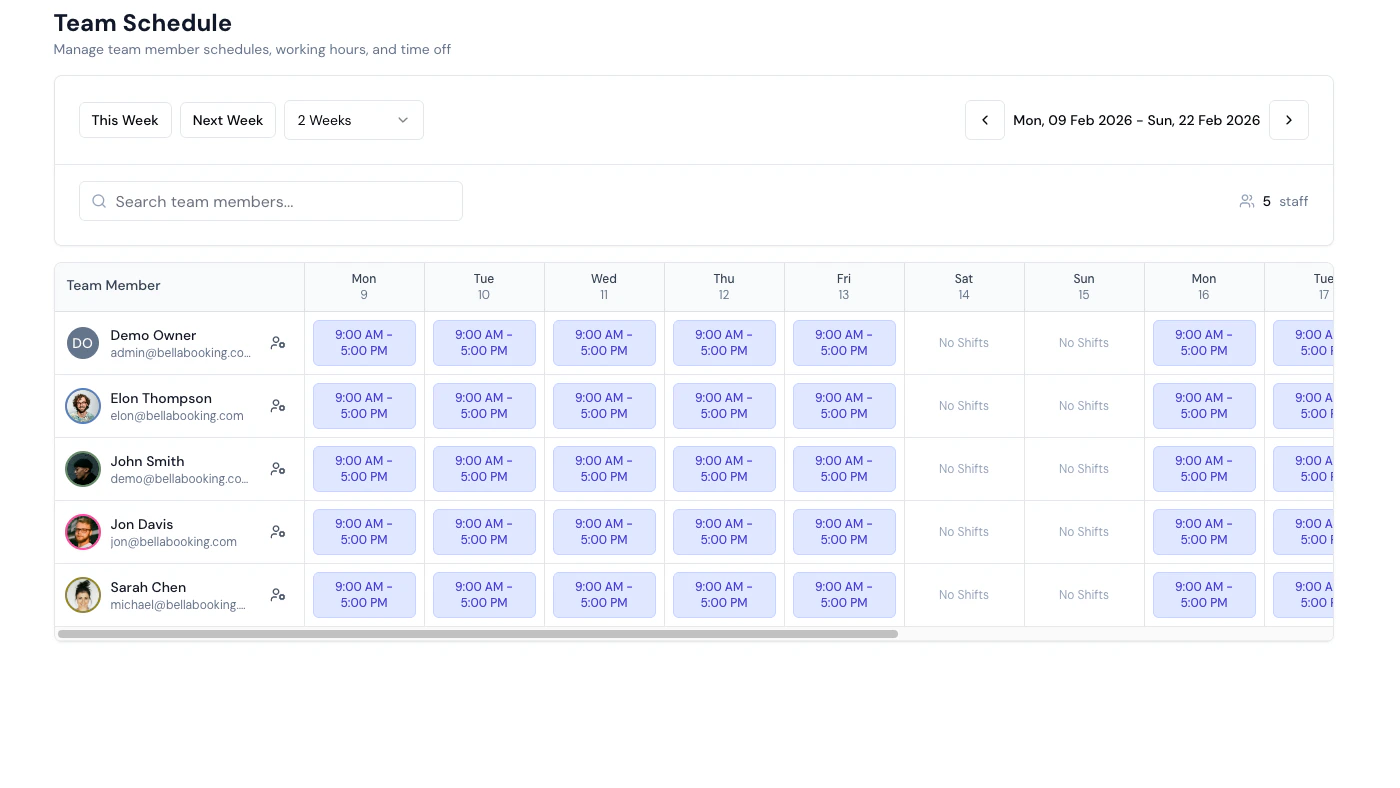Click the search magnifier icon
The width and height of the screenshot is (1400, 788).
click(x=99, y=201)
